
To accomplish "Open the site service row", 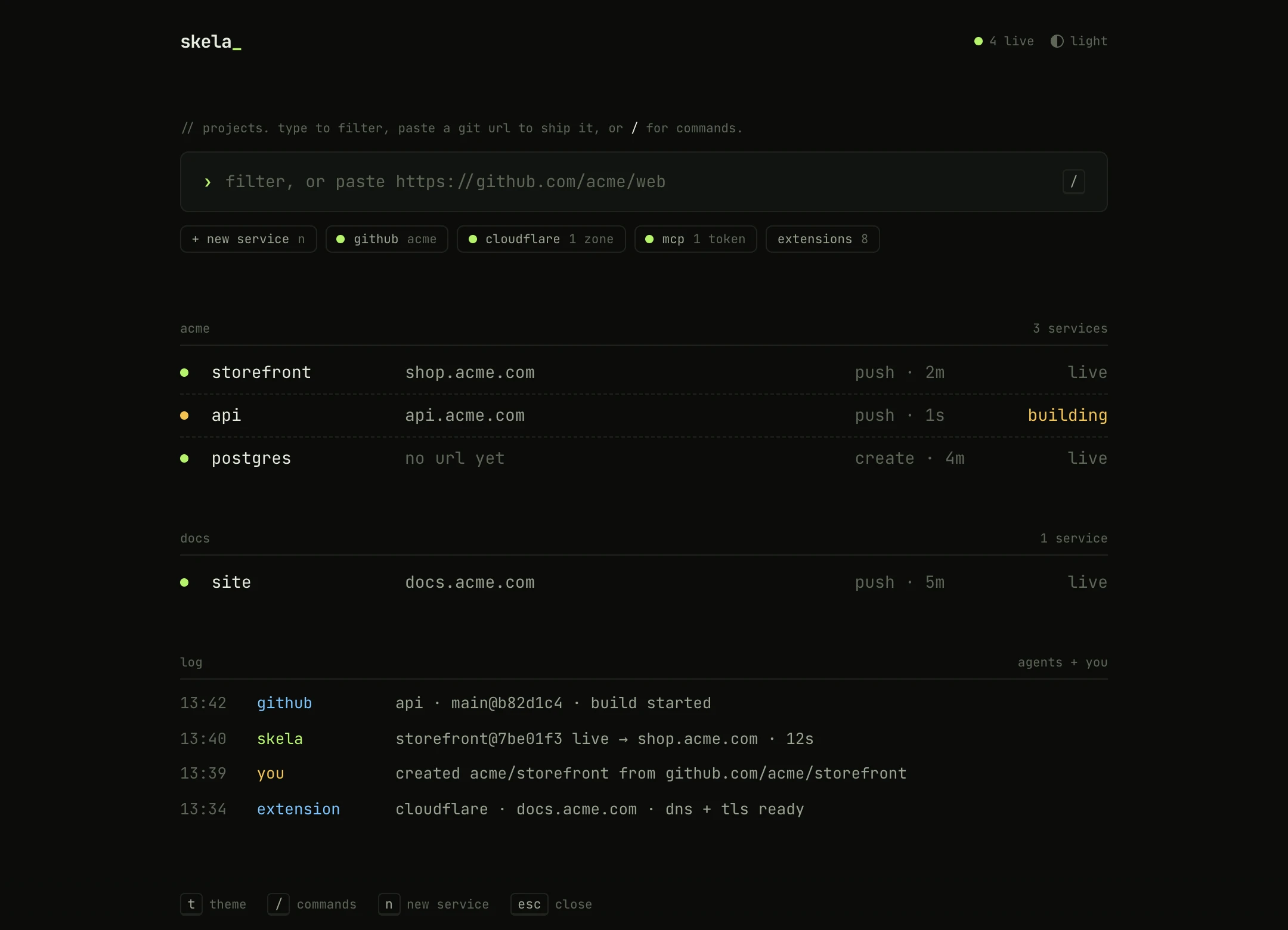I will coord(643,582).
